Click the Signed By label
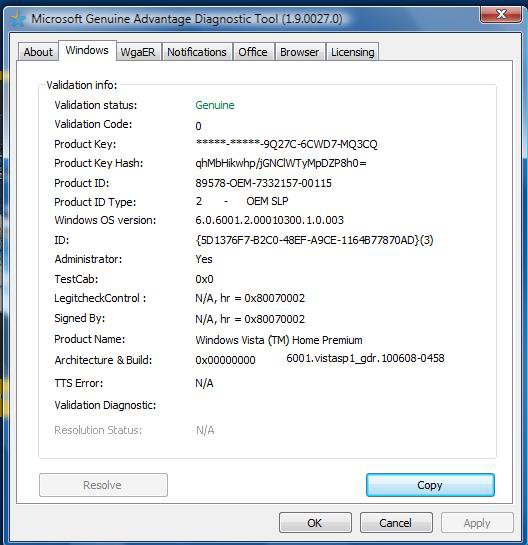Image resolution: width=528 pixels, height=545 pixels. 79,318
